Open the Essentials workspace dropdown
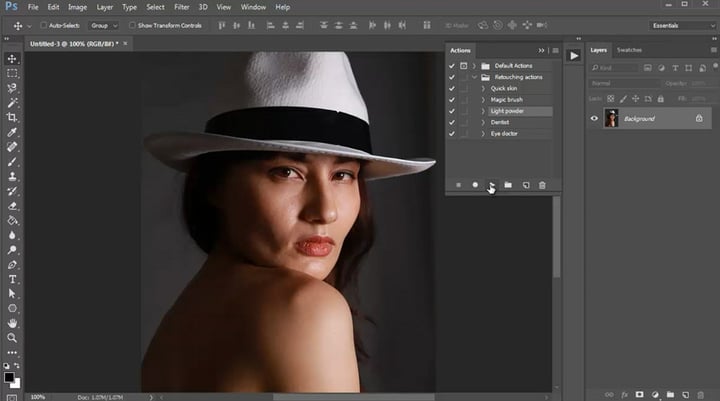The image size is (720, 401). (x=681, y=25)
